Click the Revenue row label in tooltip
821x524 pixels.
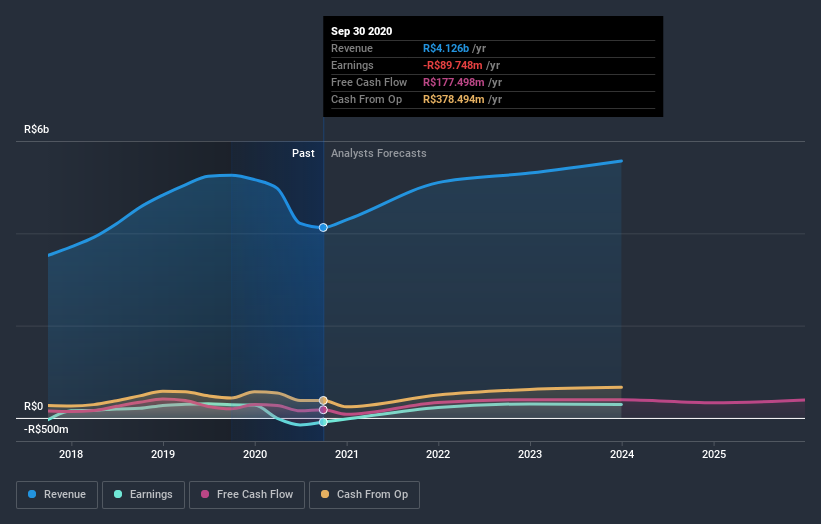click(x=352, y=48)
